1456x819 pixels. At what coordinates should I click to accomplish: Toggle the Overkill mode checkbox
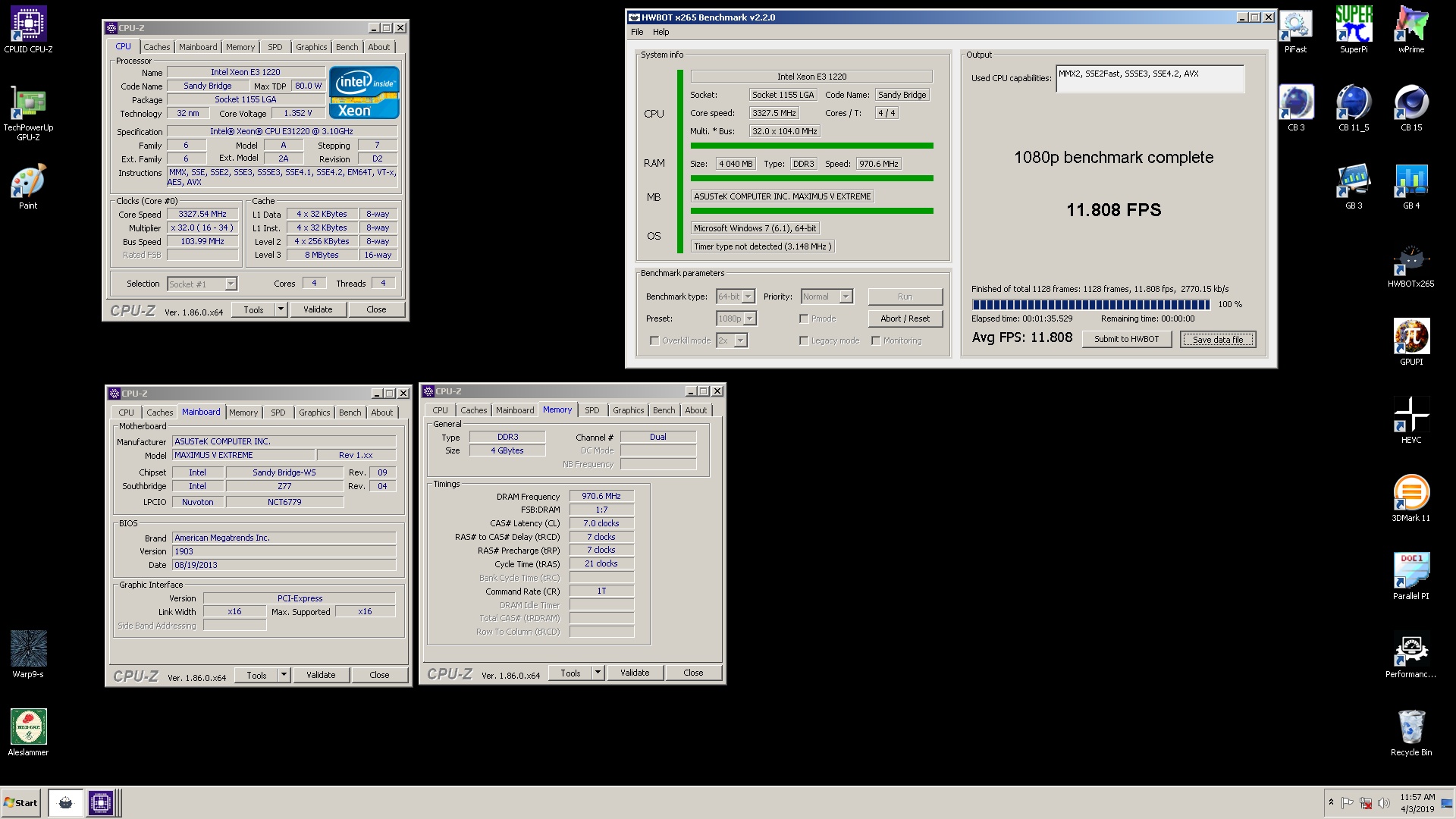[x=654, y=340]
